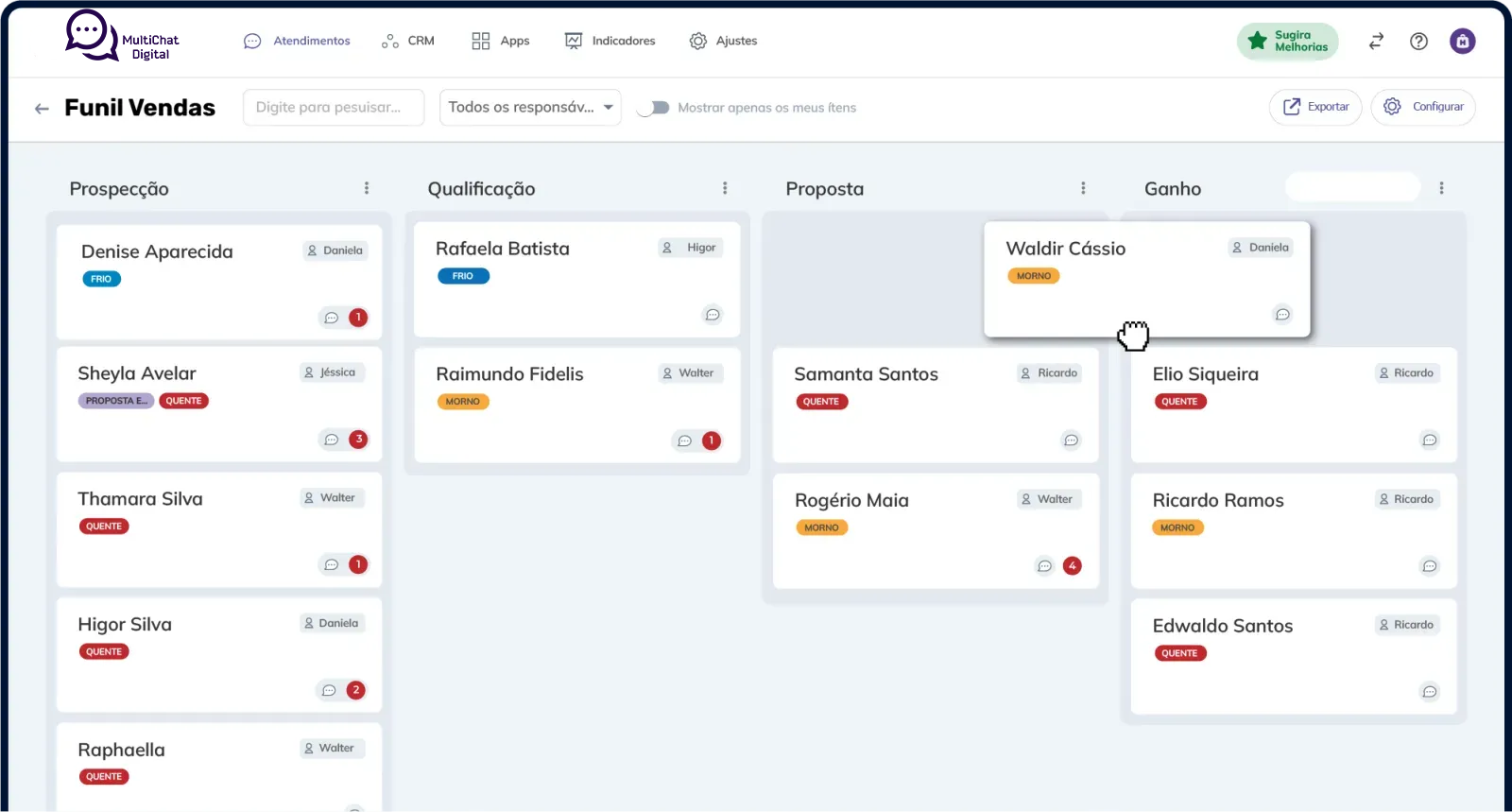Open chat icon on Rafaela Batista card

[713, 315]
